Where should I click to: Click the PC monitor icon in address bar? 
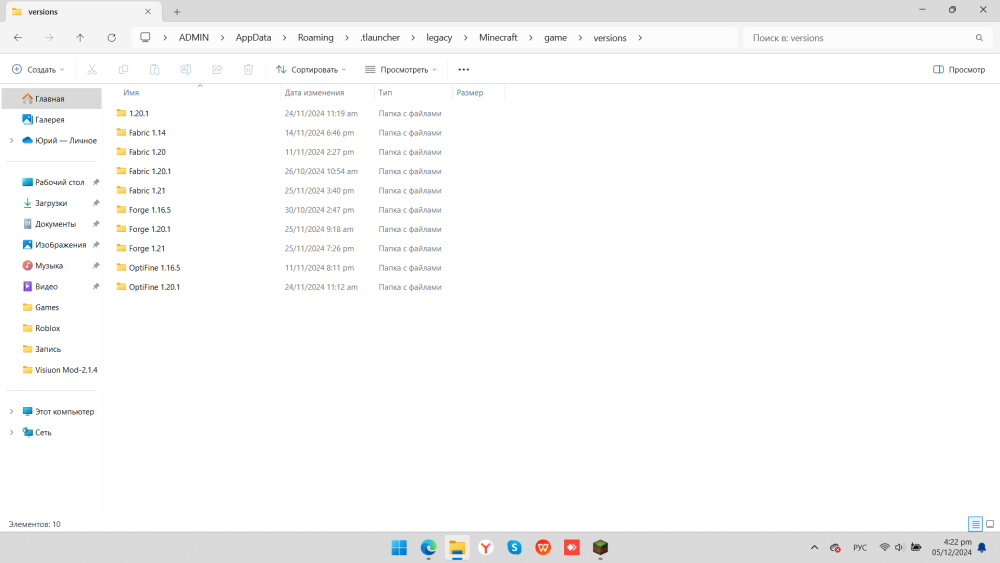[x=145, y=38]
